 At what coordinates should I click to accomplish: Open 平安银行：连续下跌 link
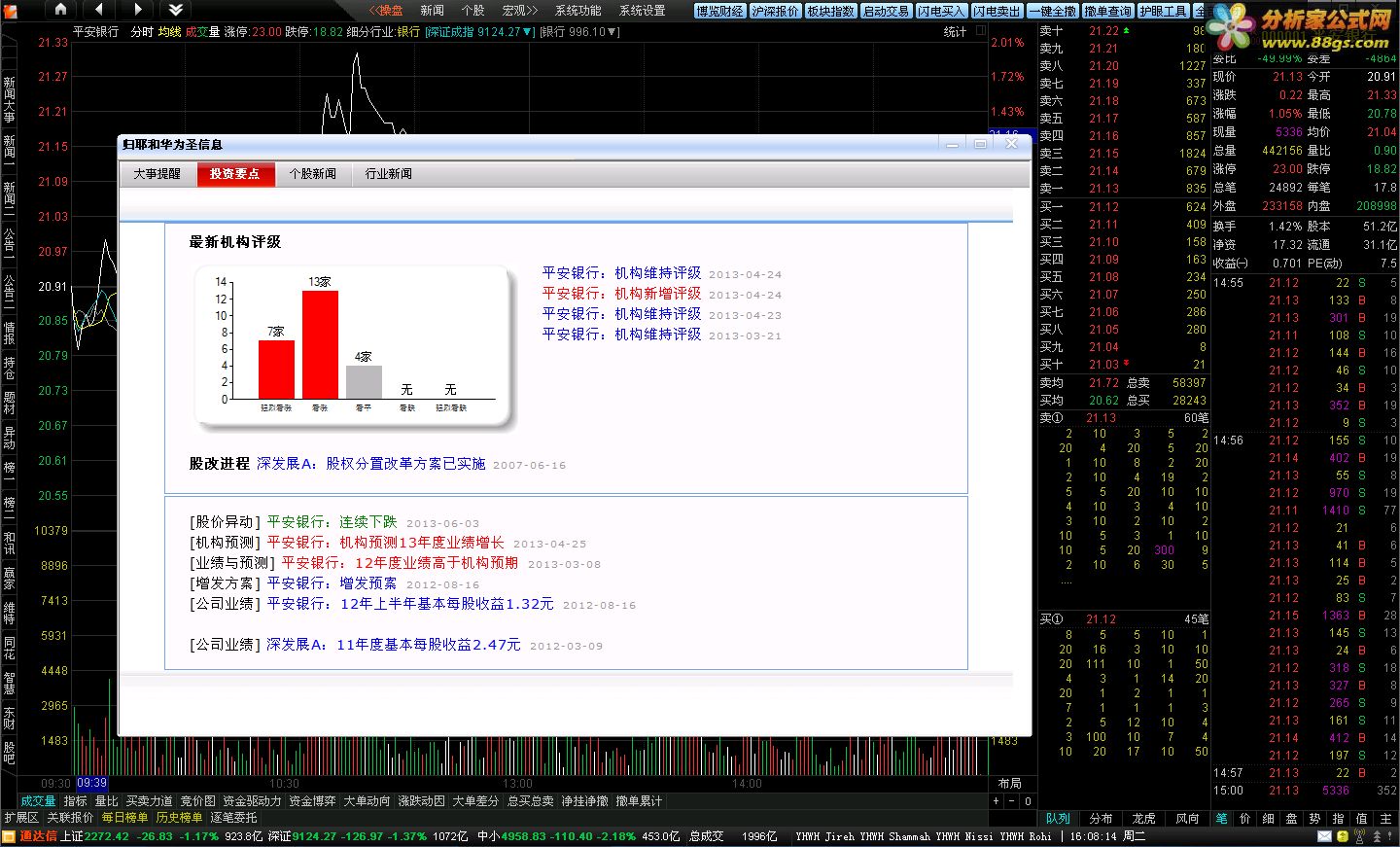332,522
